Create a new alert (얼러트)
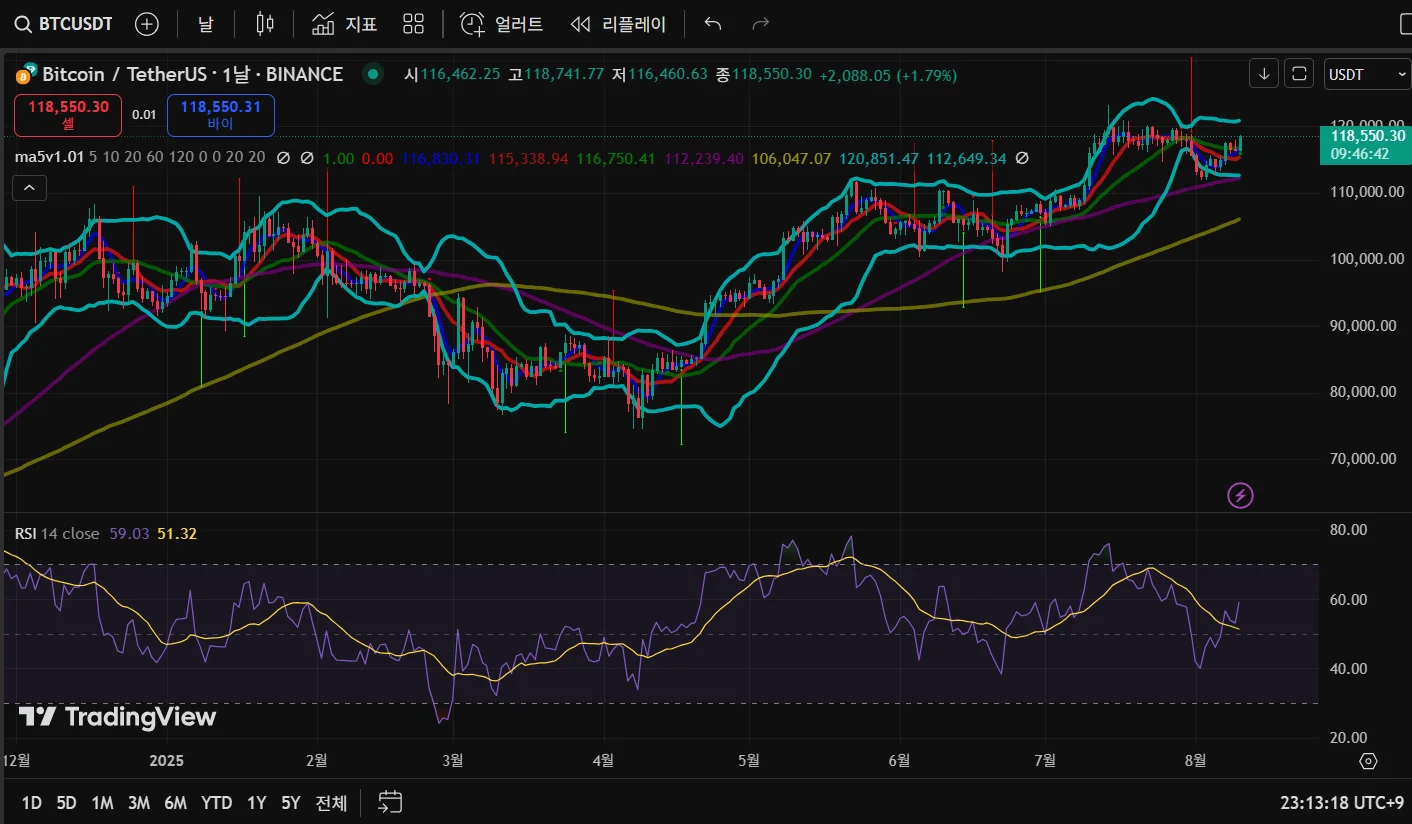The height and width of the screenshot is (824, 1412). click(502, 24)
